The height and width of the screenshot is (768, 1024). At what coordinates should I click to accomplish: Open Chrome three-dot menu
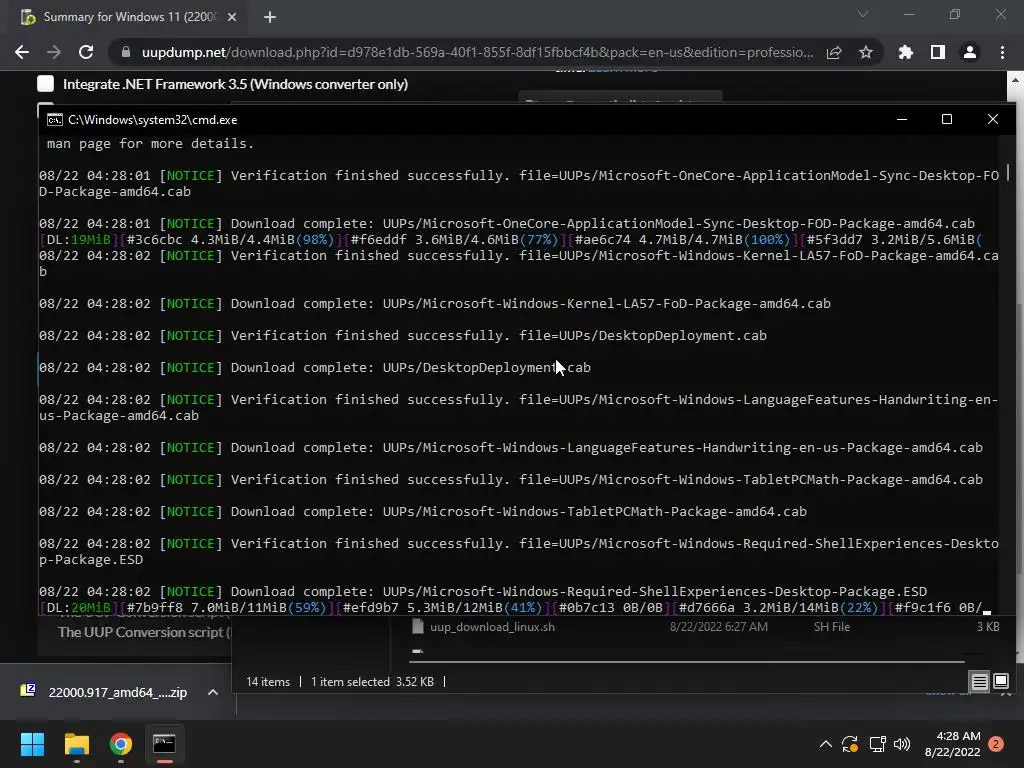point(1002,52)
